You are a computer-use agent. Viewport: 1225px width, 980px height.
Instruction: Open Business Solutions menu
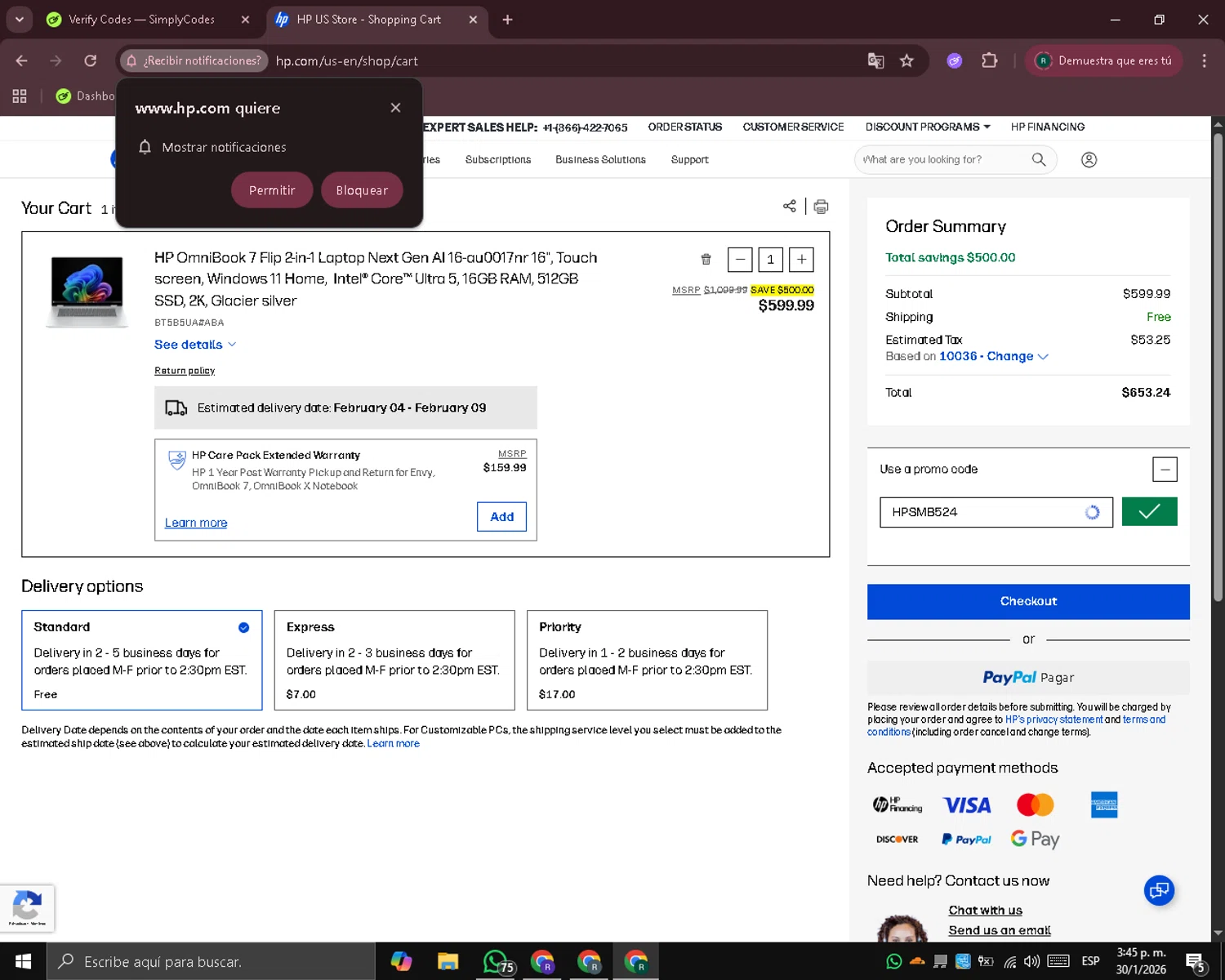pos(600,160)
